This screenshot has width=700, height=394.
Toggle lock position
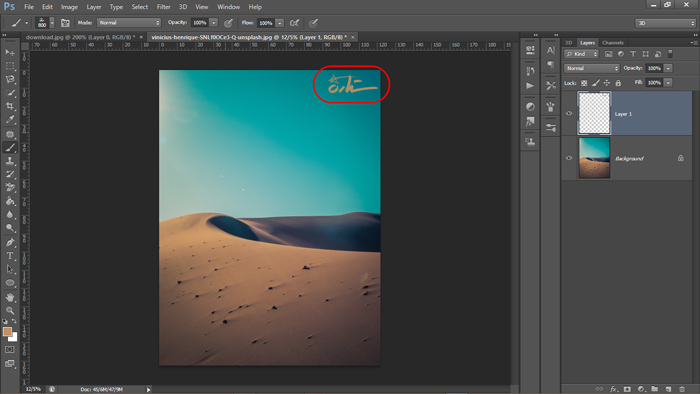pyautogui.click(x=607, y=83)
